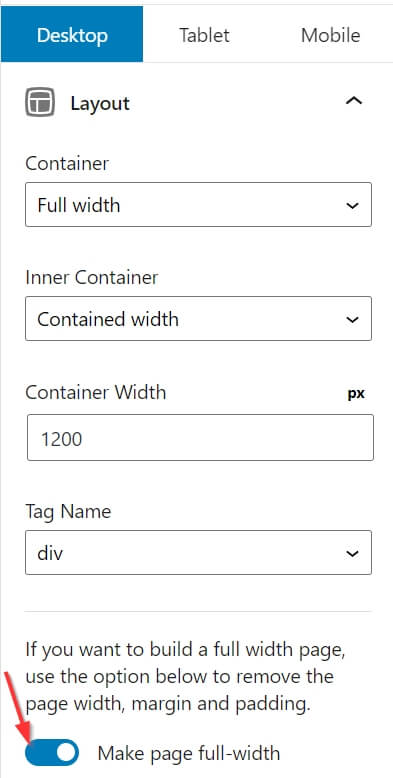Change the px unit for Container Width
This screenshot has height=778, width=393.
click(x=356, y=394)
